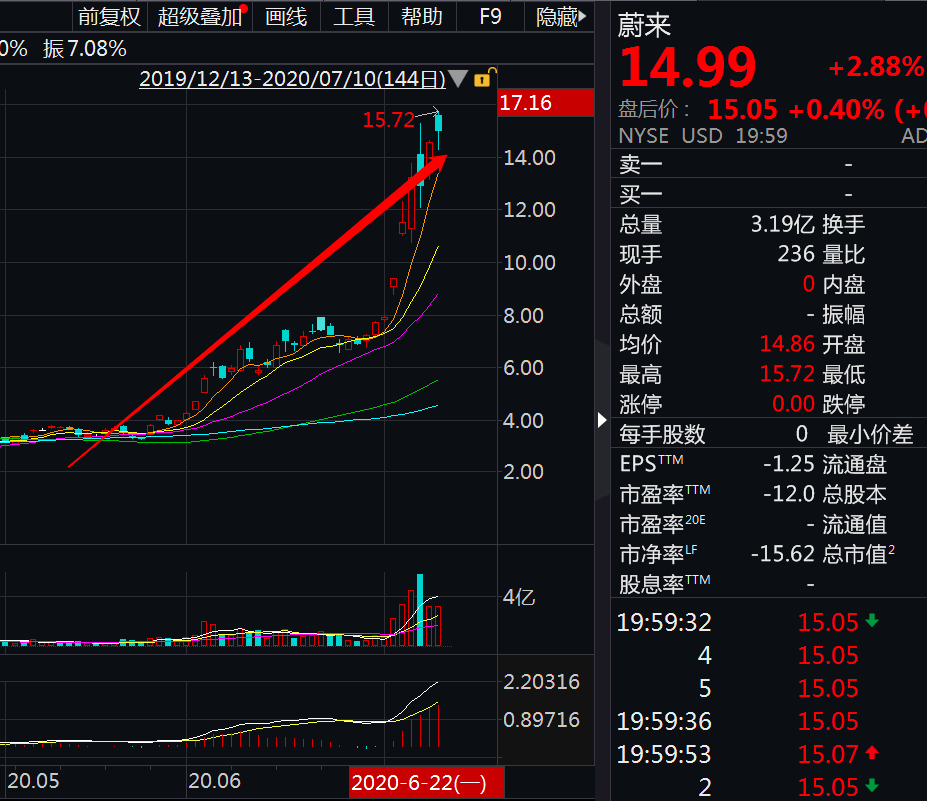The height and width of the screenshot is (801, 927).
Task: Click the 2.20316 indicator axis value
Action: pyautogui.click(x=542, y=682)
